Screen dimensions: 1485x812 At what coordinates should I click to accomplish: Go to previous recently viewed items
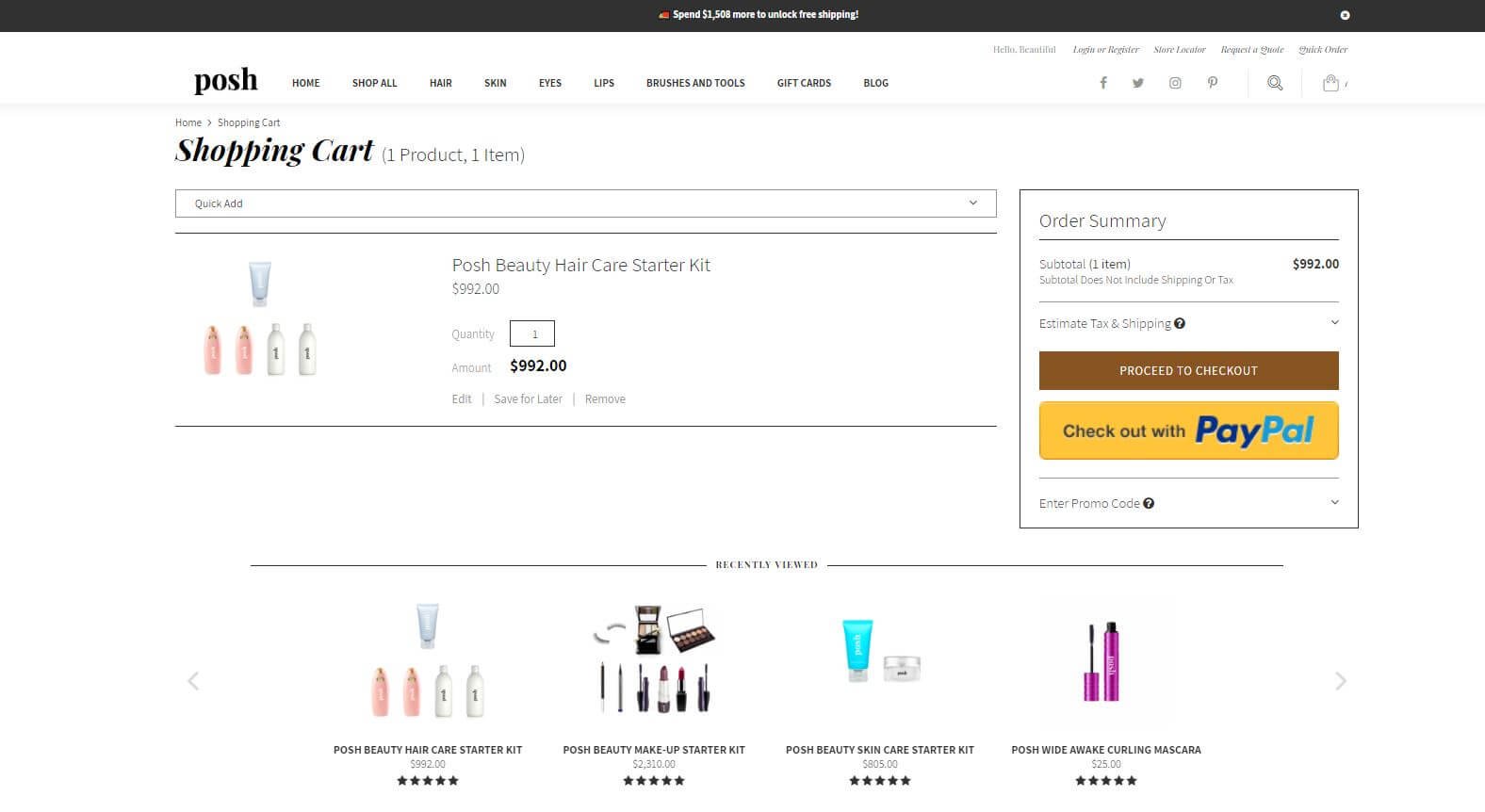[x=193, y=681]
